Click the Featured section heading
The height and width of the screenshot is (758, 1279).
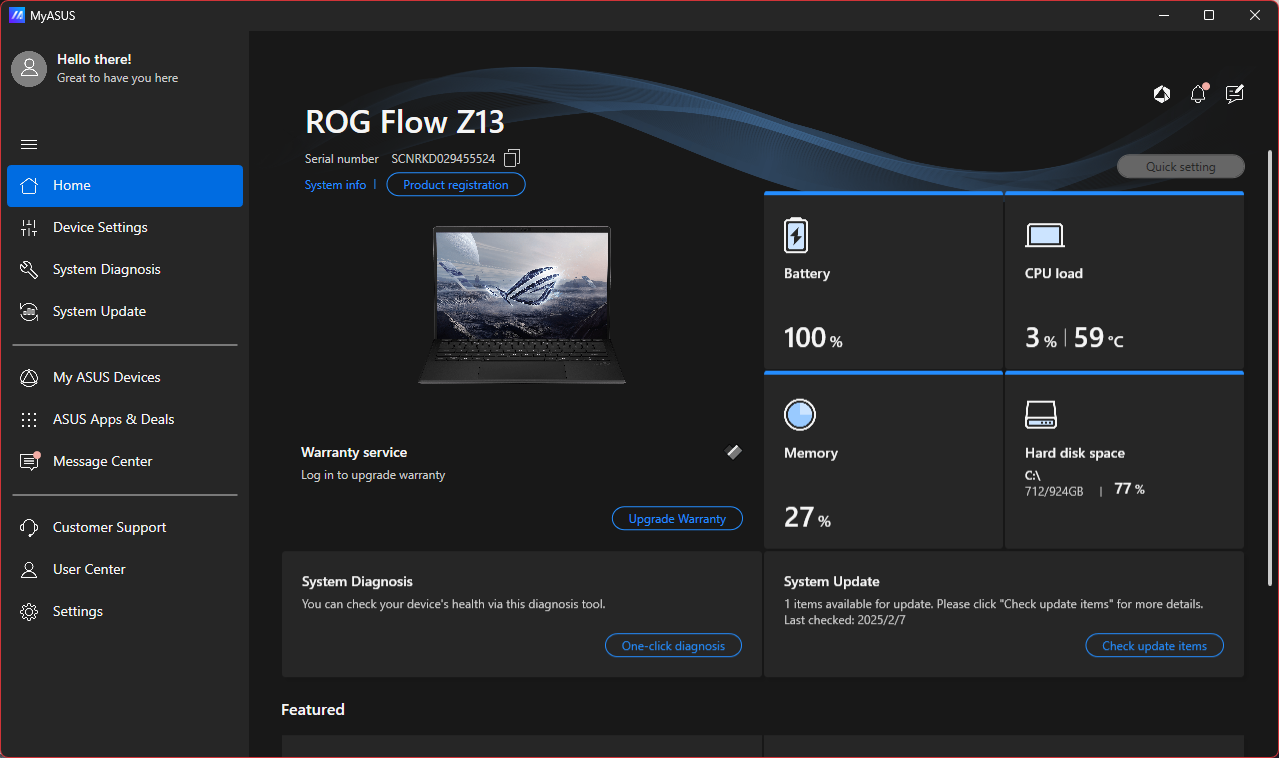[313, 710]
